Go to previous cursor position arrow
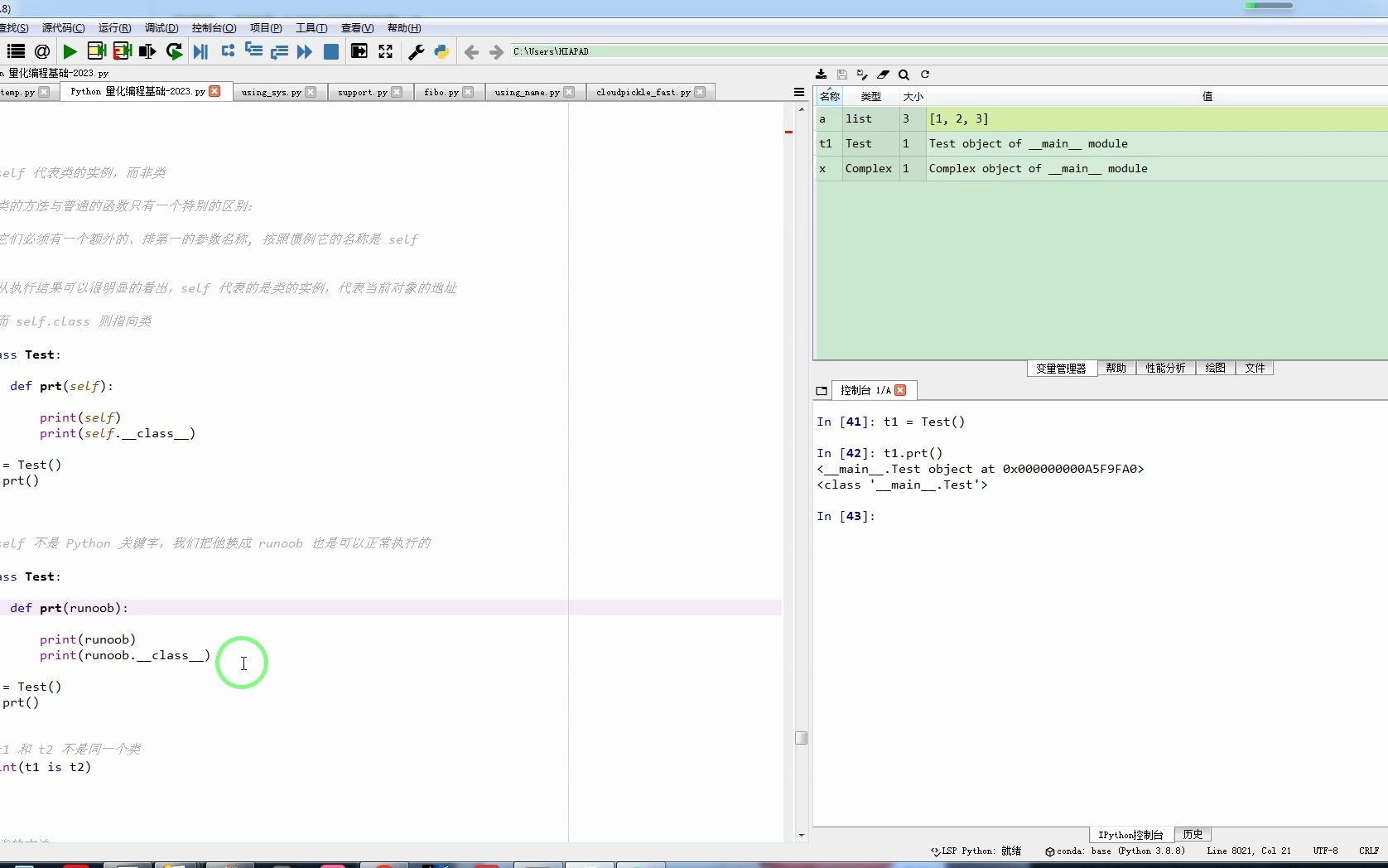Image resolution: width=1388 pixels, height=868 pixels. coord(471,52)
